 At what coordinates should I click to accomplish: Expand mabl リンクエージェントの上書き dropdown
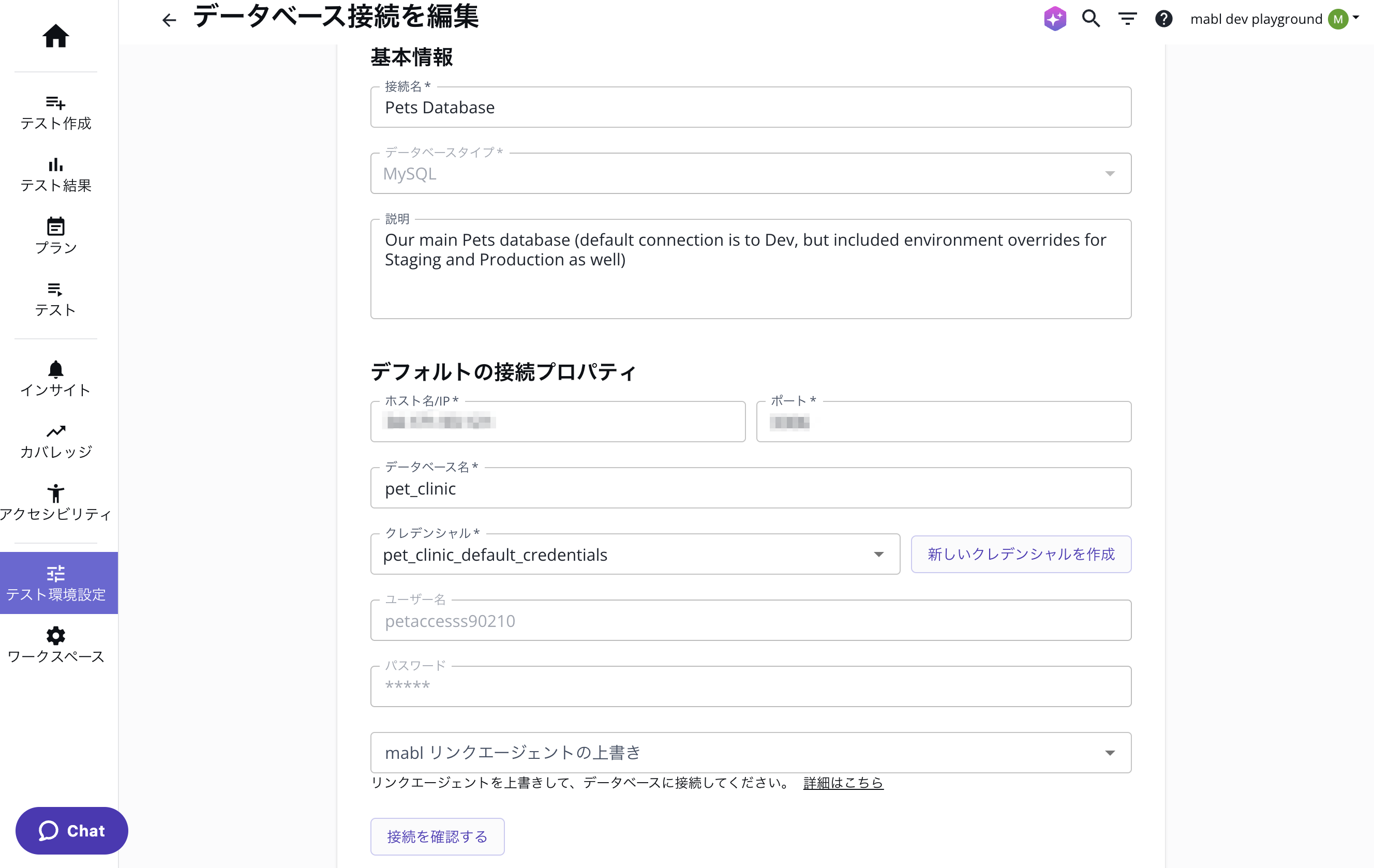coord(750,753)
